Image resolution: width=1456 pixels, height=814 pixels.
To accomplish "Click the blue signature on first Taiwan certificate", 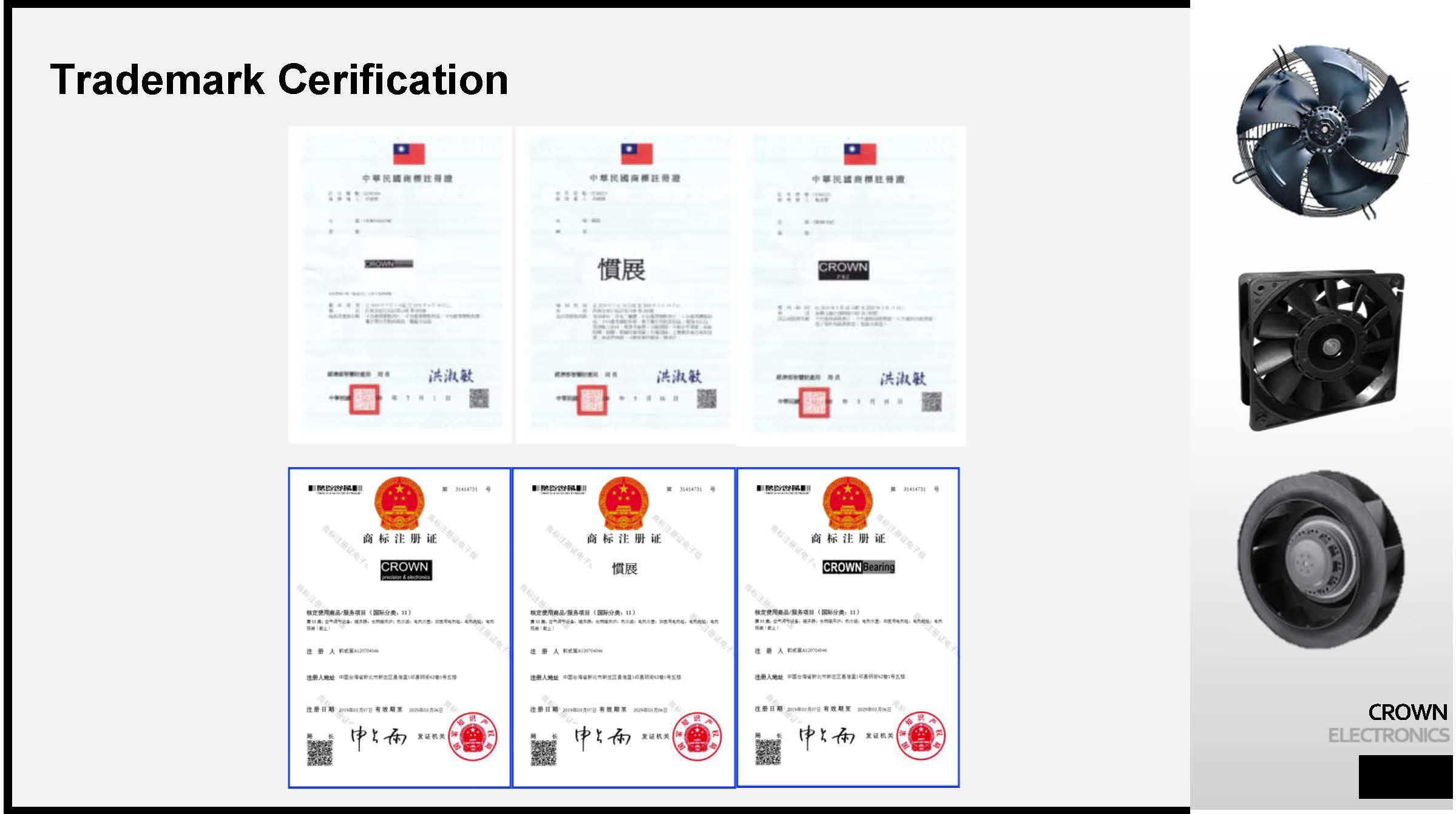I will [450, 375].
